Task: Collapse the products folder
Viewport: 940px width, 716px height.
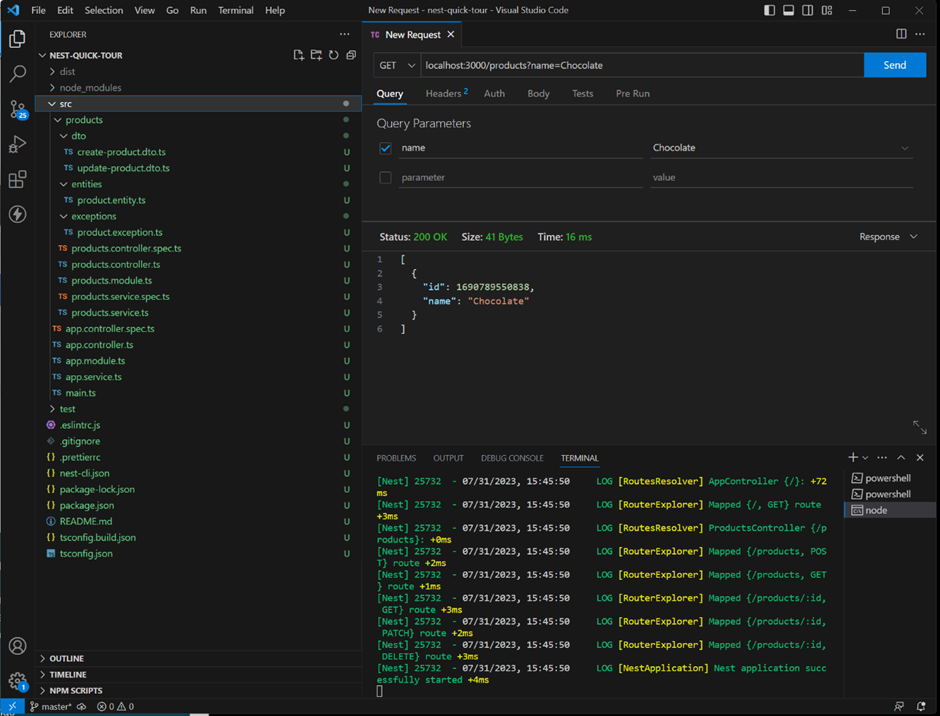Action: 58,120
